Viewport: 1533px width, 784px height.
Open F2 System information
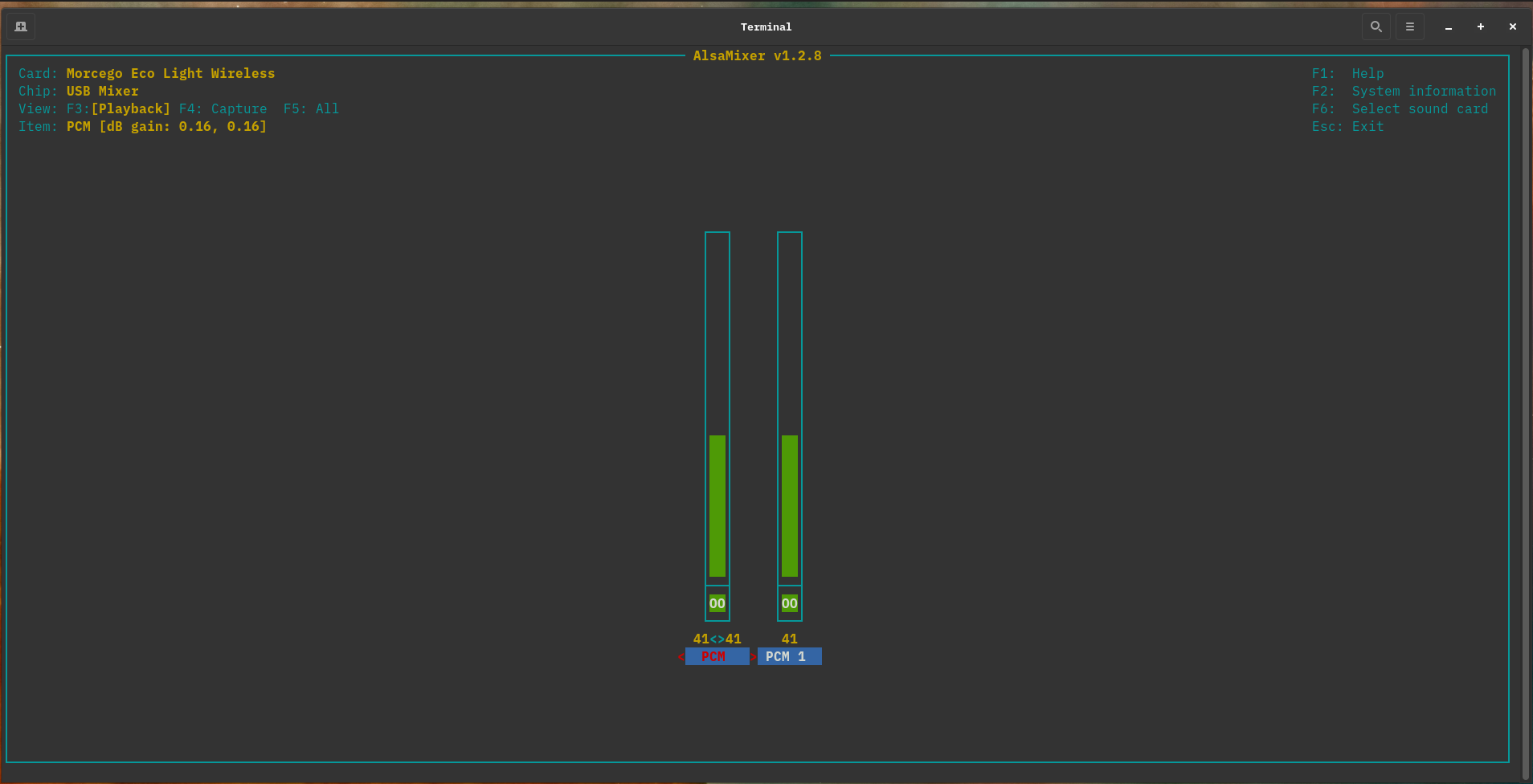1423,91
